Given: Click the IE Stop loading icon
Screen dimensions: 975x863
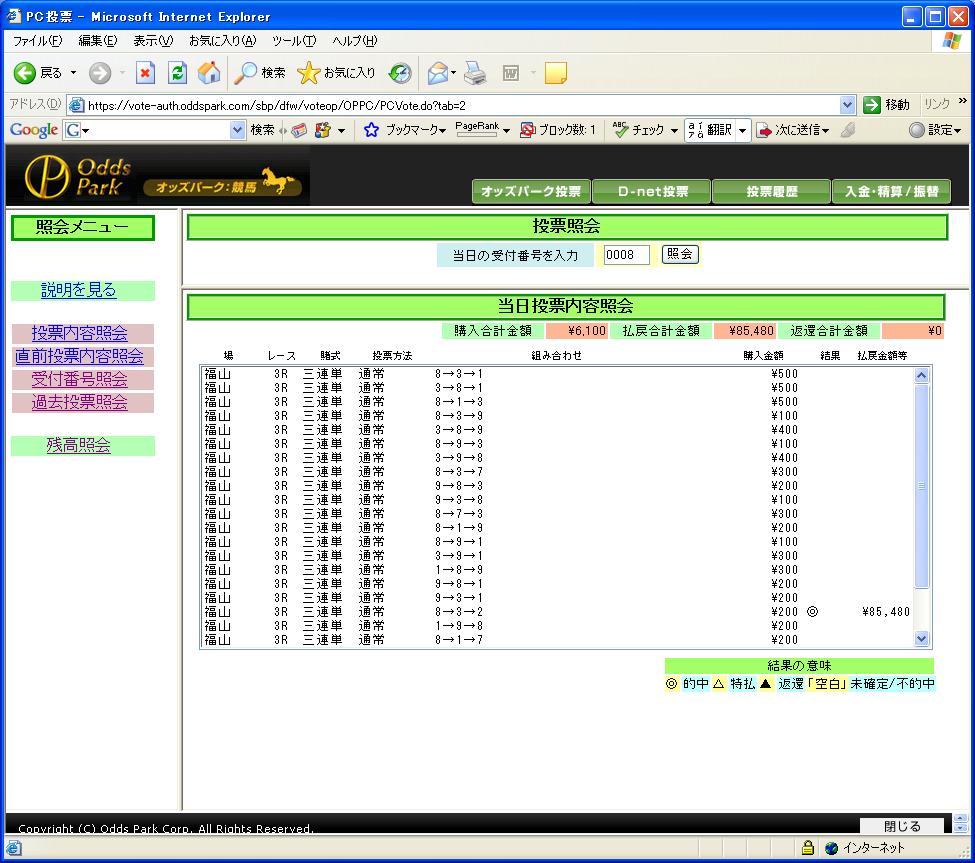Looking at the screenshot, I should (x=146, y=73).
